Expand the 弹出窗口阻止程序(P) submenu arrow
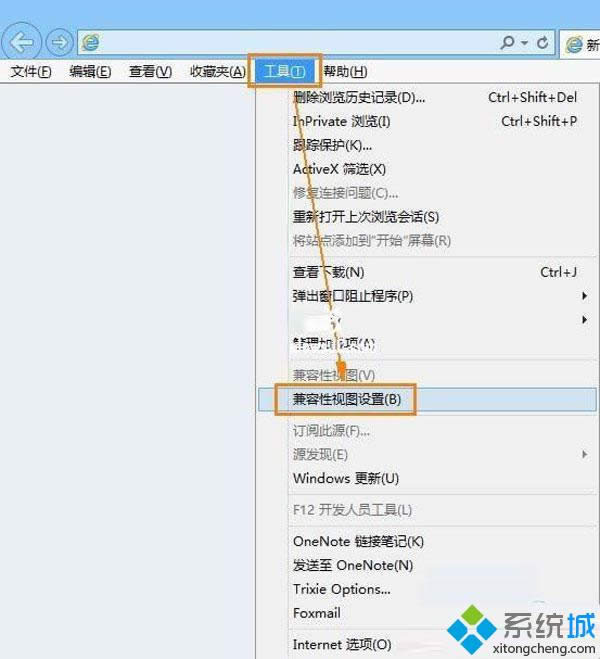The image size is (600, 659). [x=584, y=296]
